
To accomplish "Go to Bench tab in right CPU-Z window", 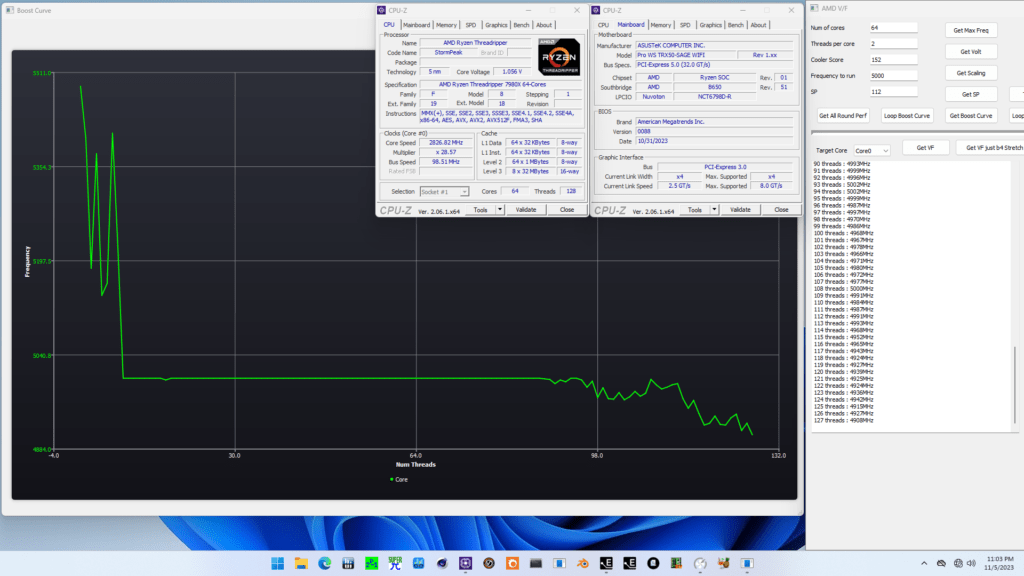I will point(735,25).
